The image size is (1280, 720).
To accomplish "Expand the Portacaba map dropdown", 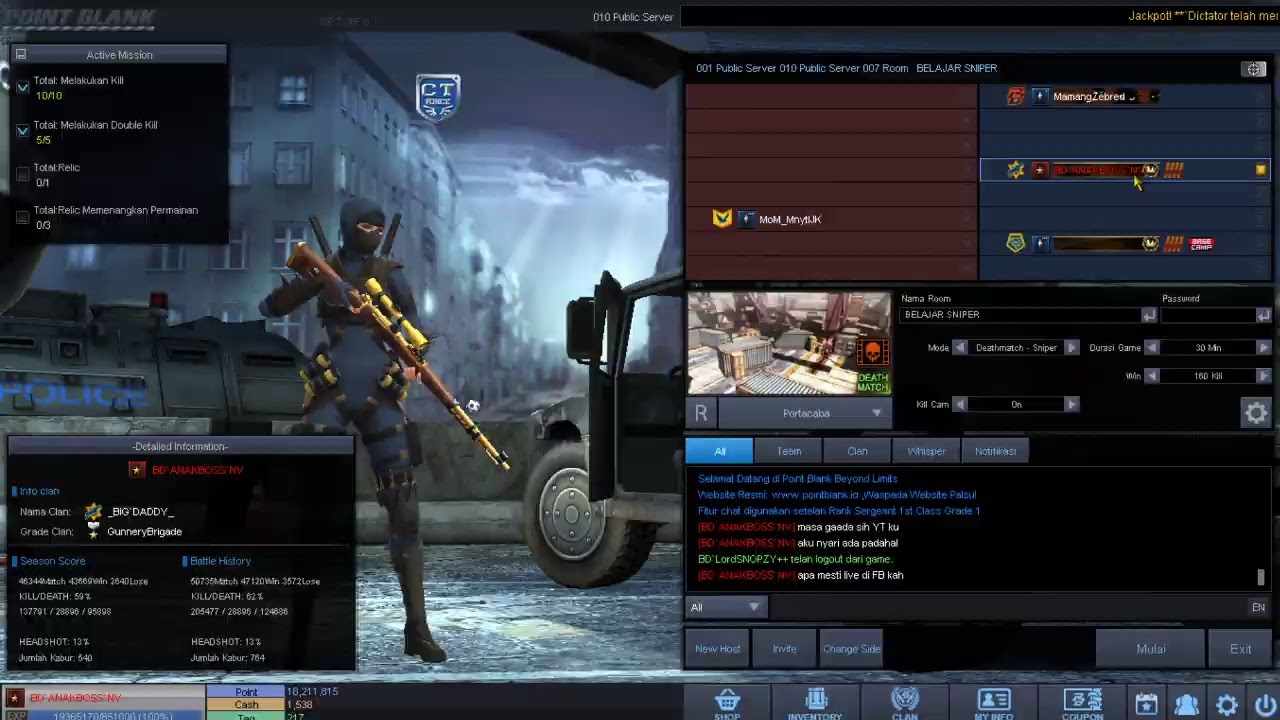I will point(876,413).
